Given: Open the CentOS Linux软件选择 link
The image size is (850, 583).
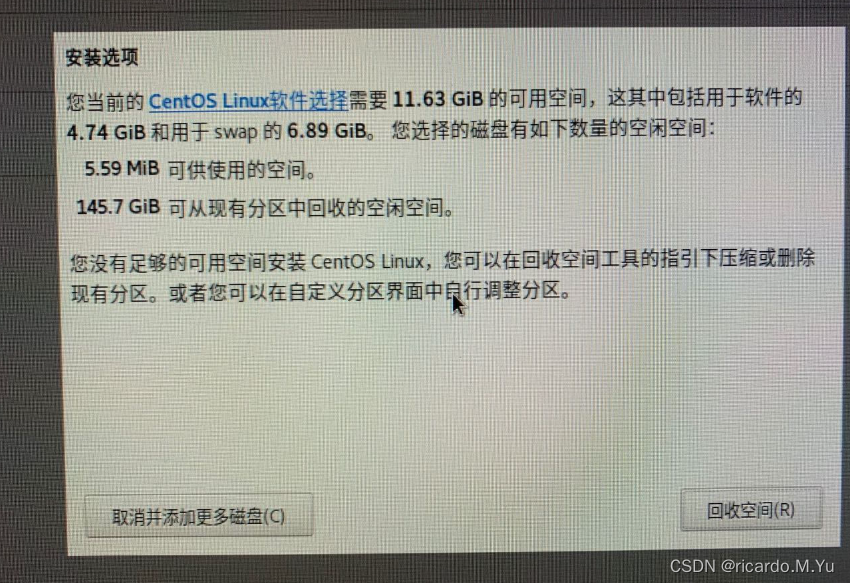Looking at the screenshot, I should pyautogui.click(x=248, y=101).
